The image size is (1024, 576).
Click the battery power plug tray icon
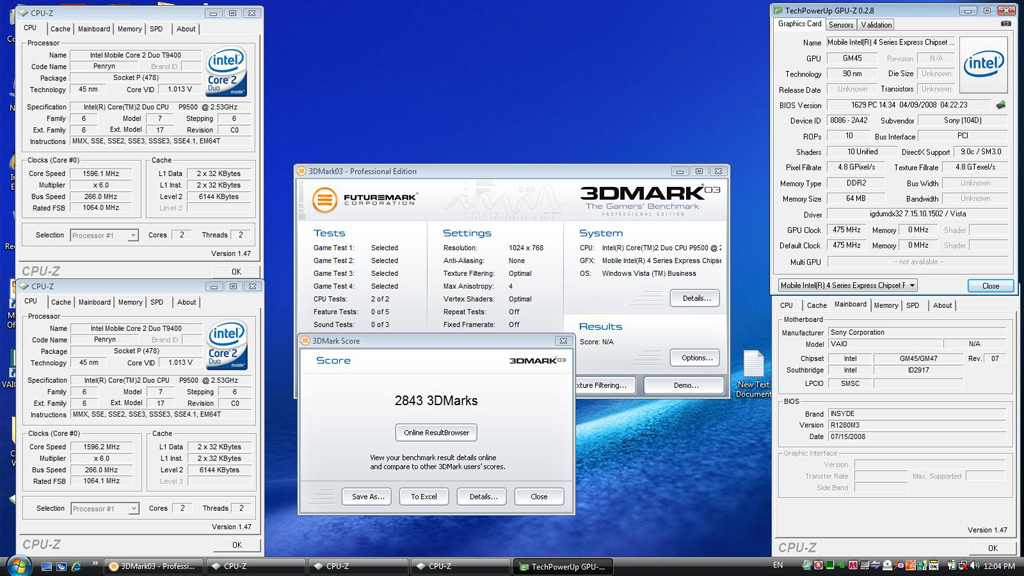[952, 566]
